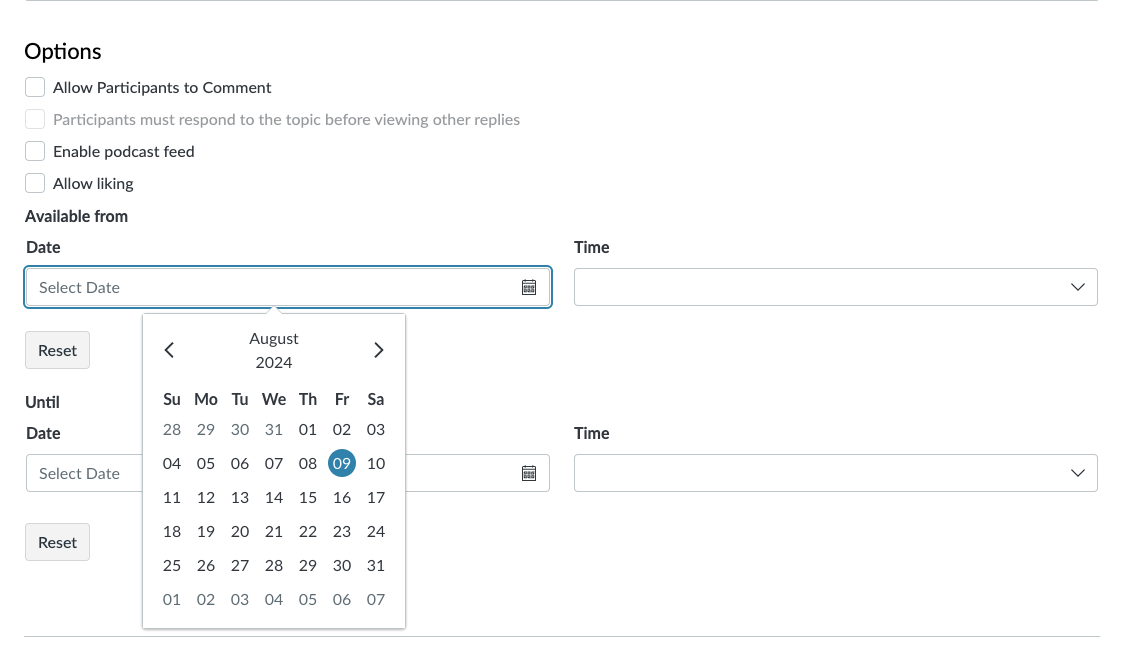
Task: Select August 18 in the calendar
Action: [172, 532]
